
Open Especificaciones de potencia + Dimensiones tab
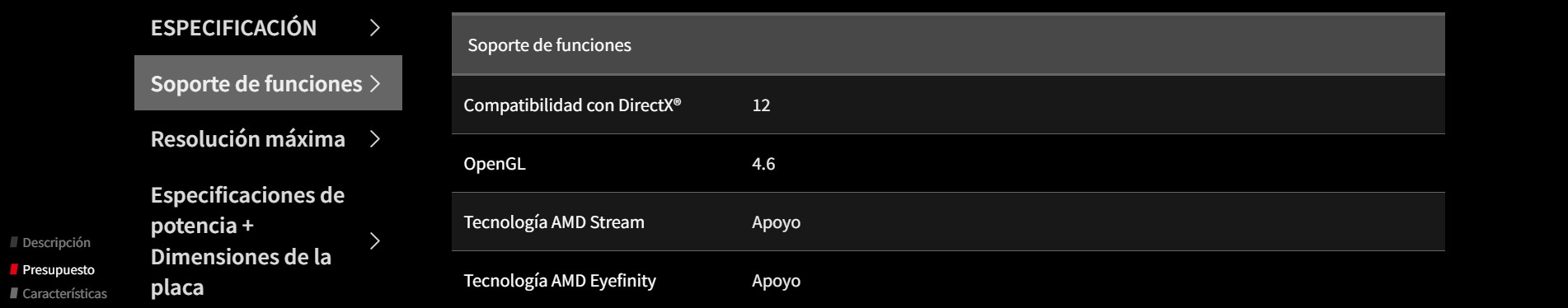coord(268,240)
